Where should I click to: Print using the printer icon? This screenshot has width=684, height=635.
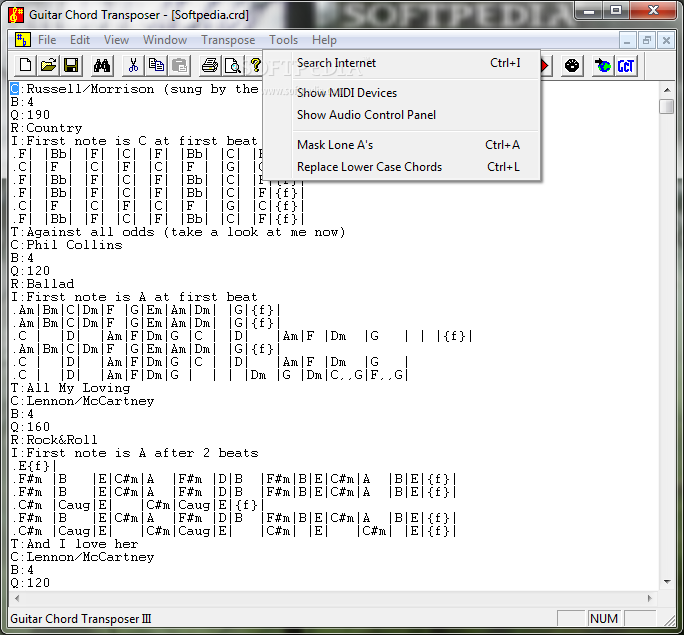(210, 66)
